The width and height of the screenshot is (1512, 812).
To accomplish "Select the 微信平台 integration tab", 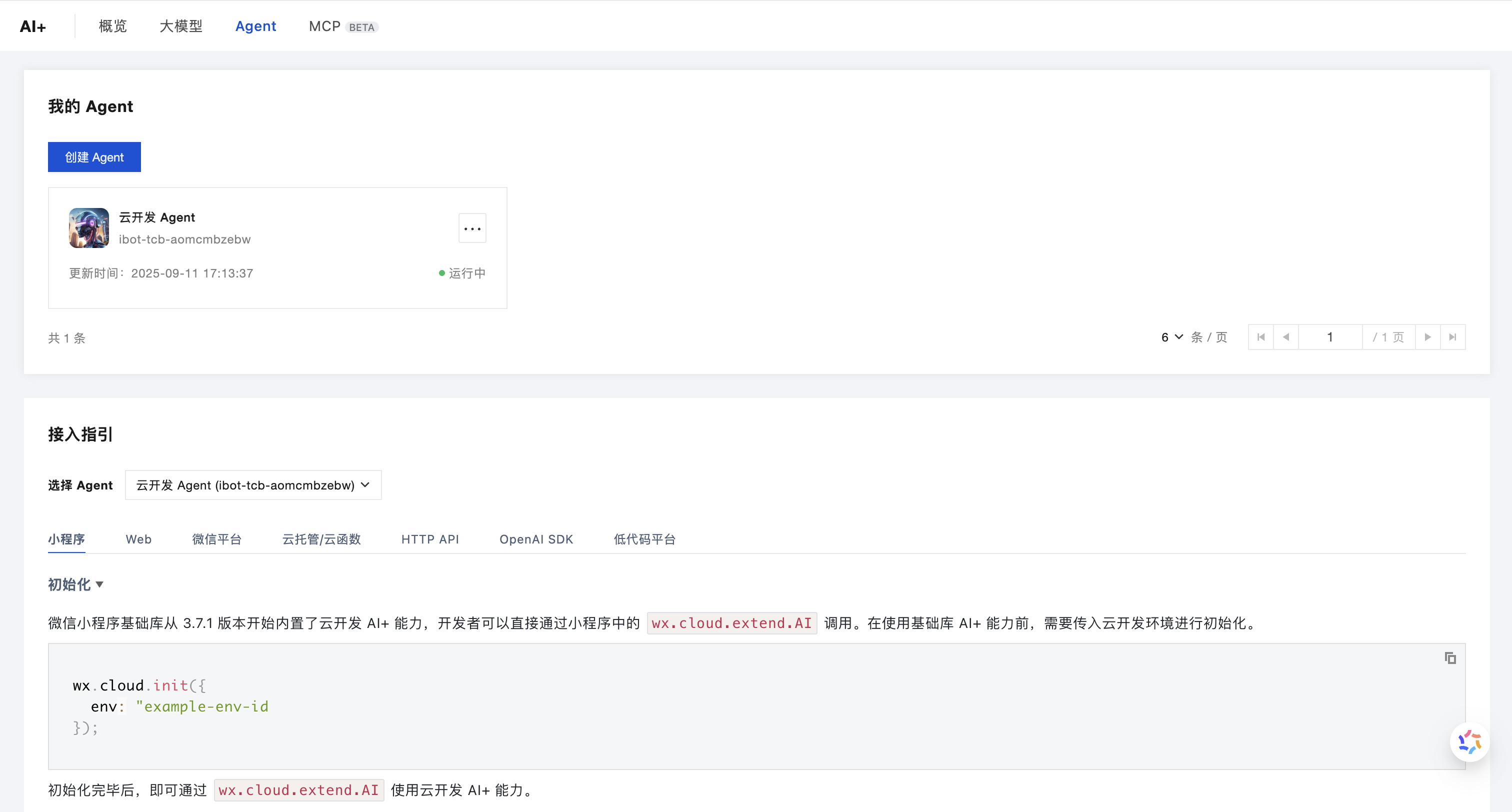I will click(216, 539).
